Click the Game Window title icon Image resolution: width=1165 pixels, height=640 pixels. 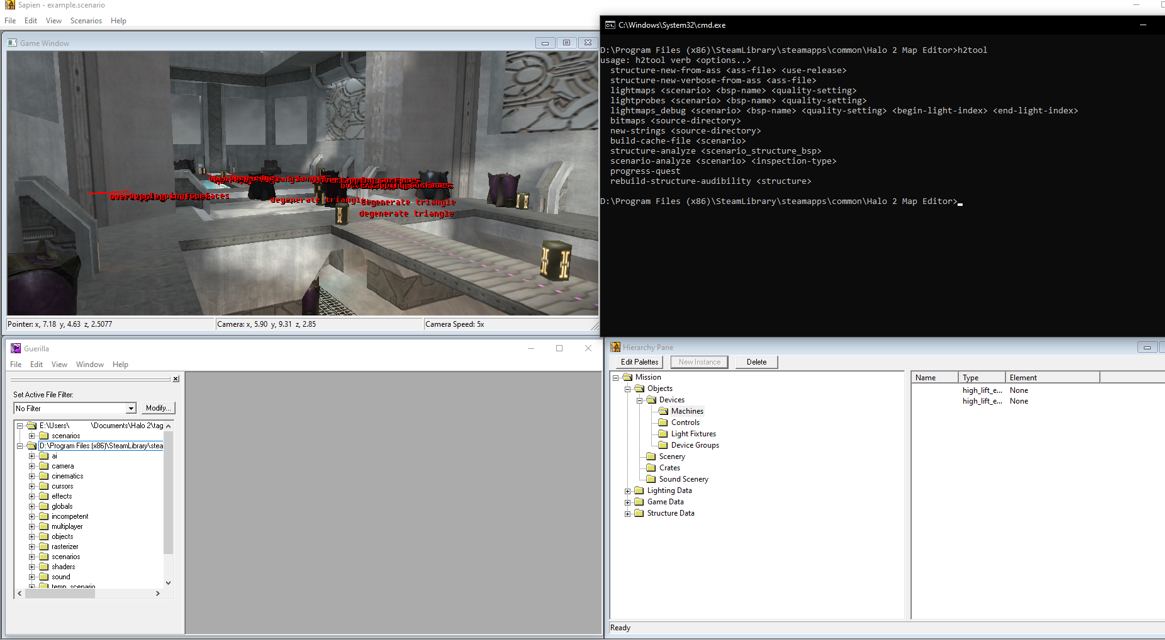13,43
